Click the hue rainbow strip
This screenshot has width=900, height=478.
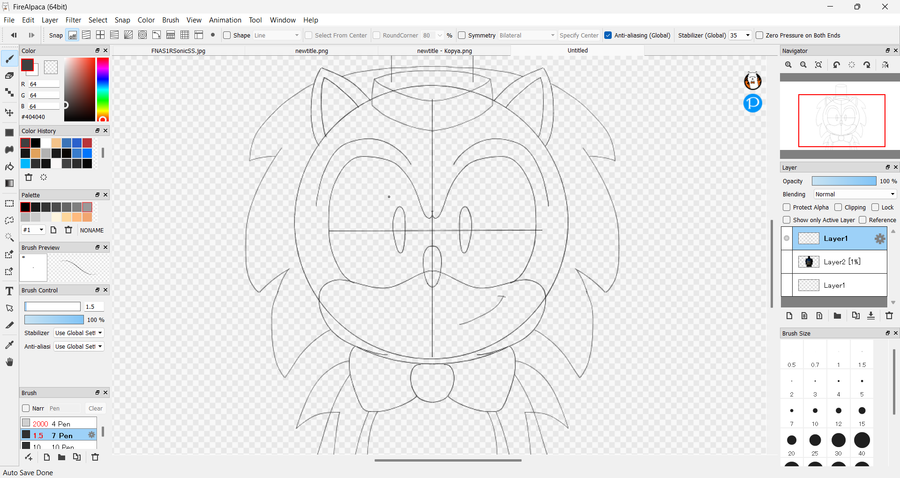tap(103, 90)
